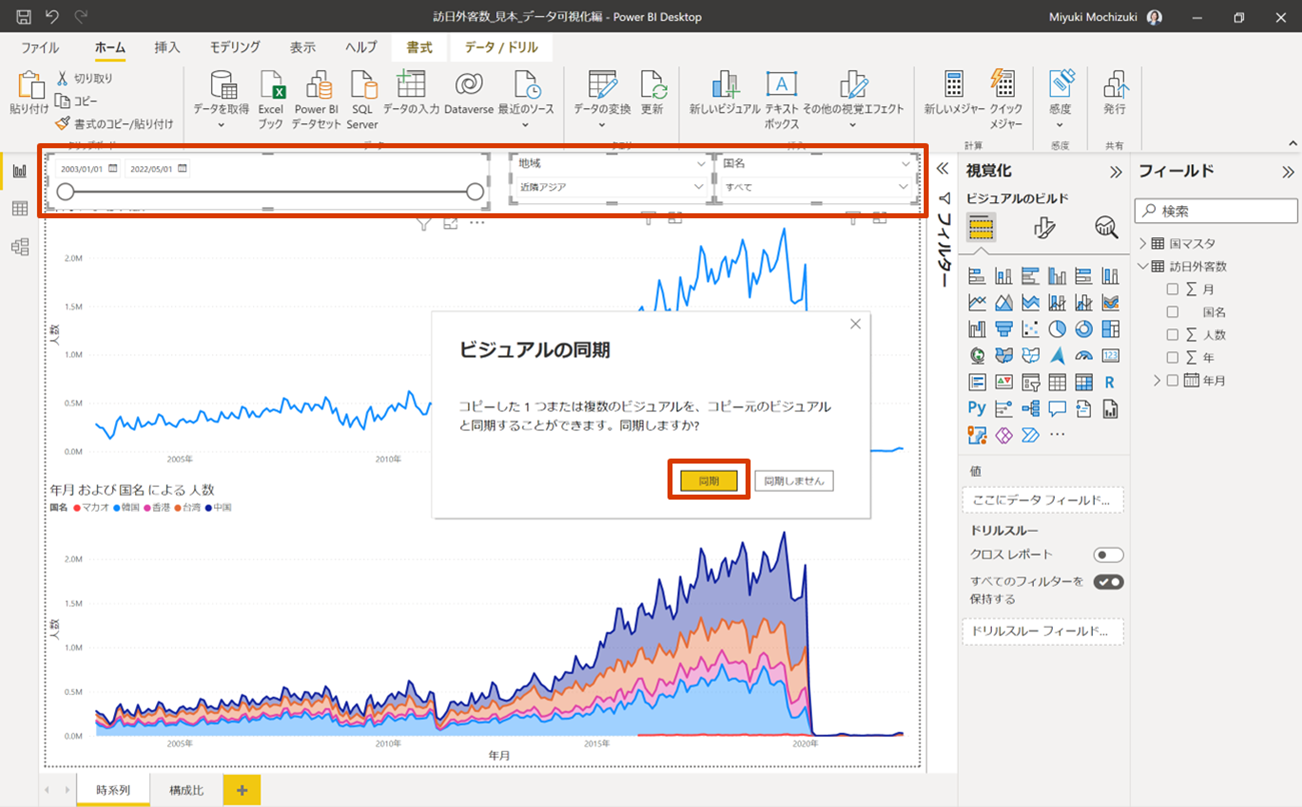The width and height of the screenshot is (1302, 807).
Task: Add a new page with plus button
Action: click(242, 790)
